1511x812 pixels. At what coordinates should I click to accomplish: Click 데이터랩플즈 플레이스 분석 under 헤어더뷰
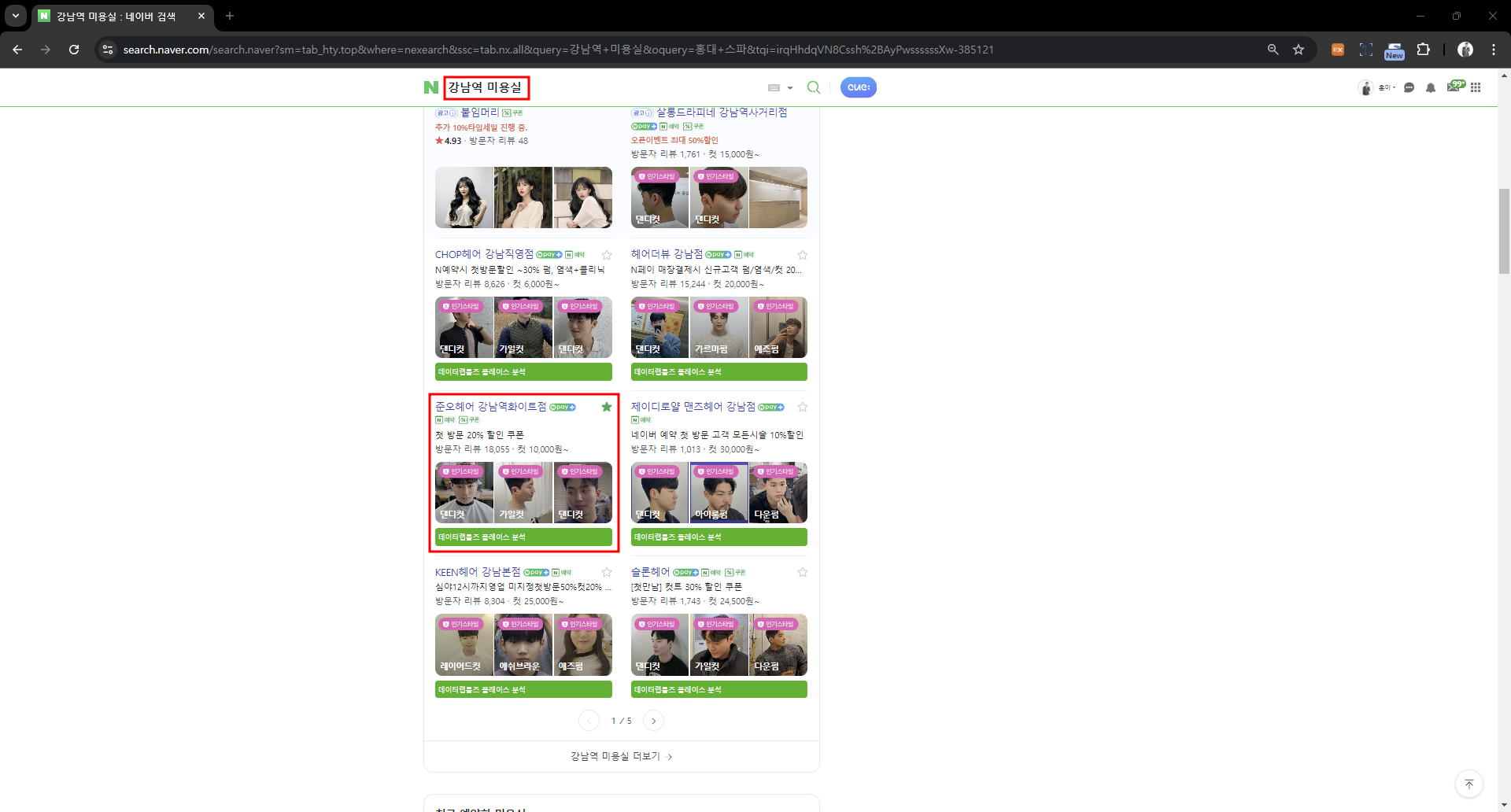click(719, 371)
